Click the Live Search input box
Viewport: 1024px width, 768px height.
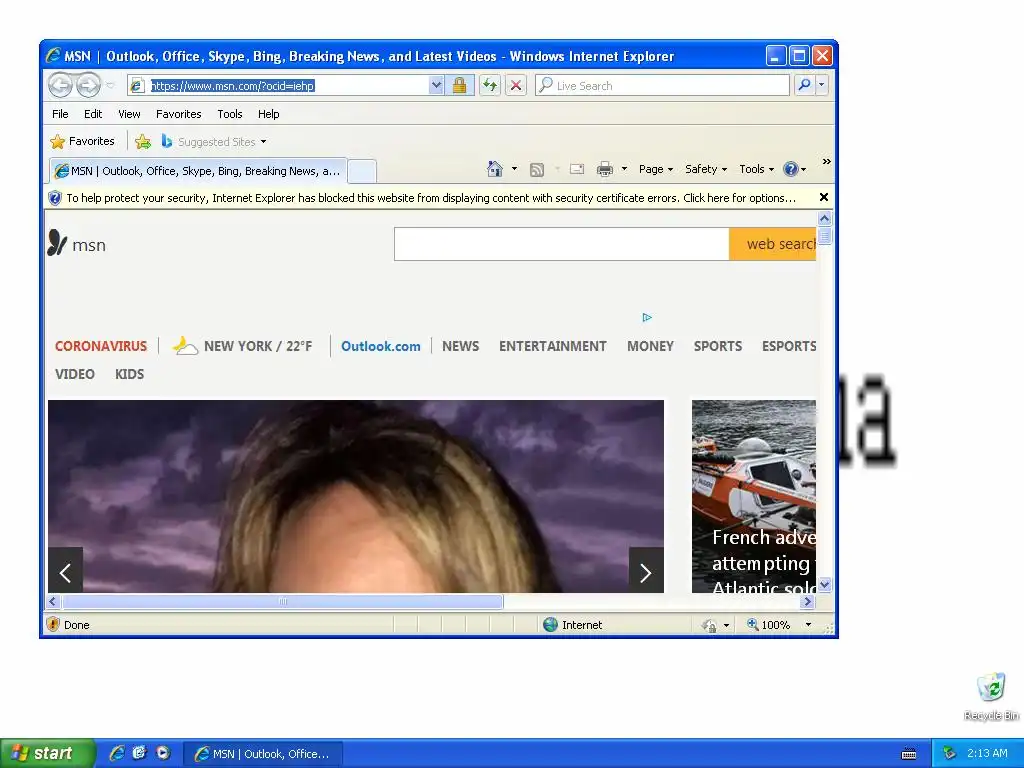pos(662,86)
